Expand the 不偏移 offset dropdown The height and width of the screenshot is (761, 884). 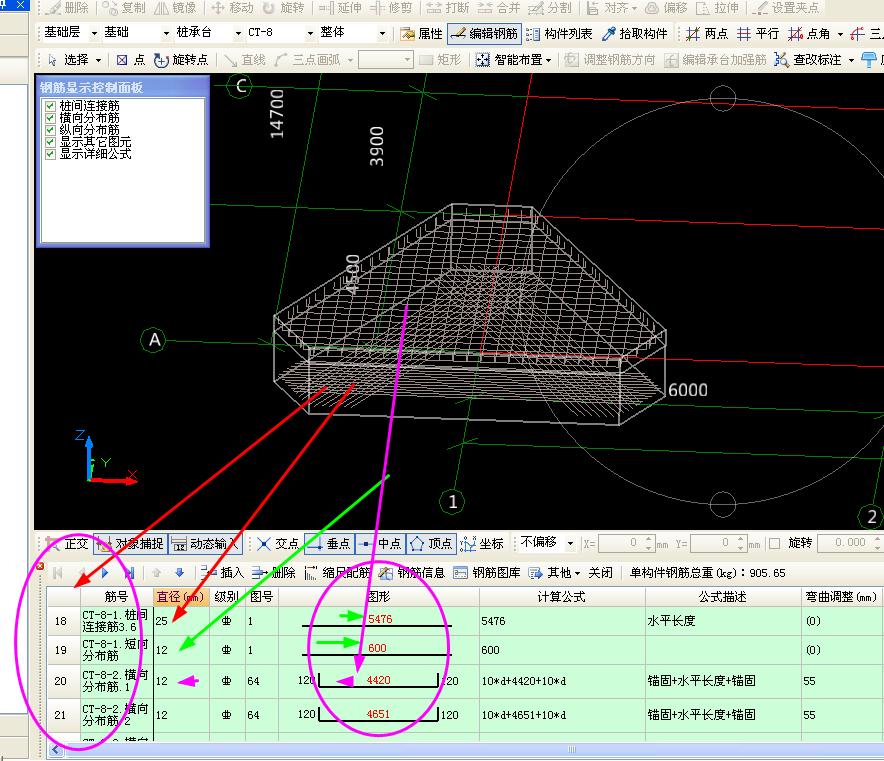570,543
